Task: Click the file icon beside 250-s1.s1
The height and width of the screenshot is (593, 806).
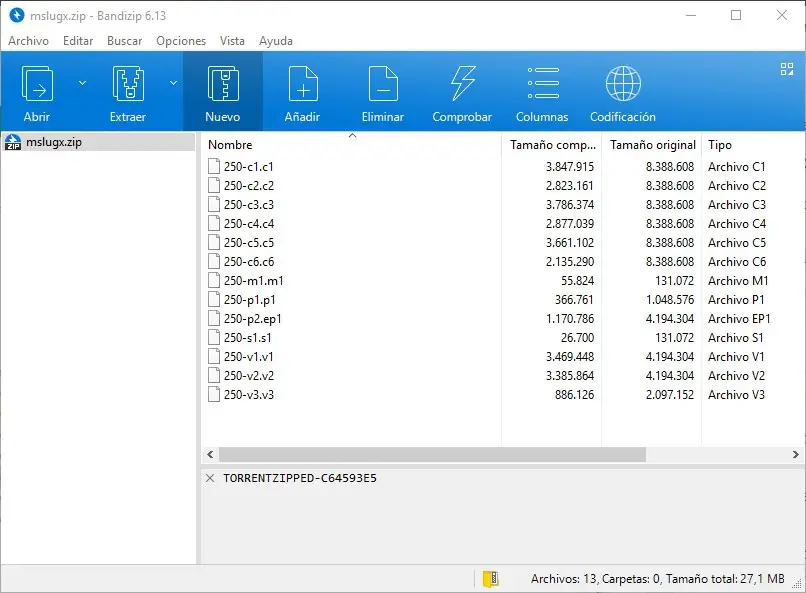Action: [x=214, y=338]
